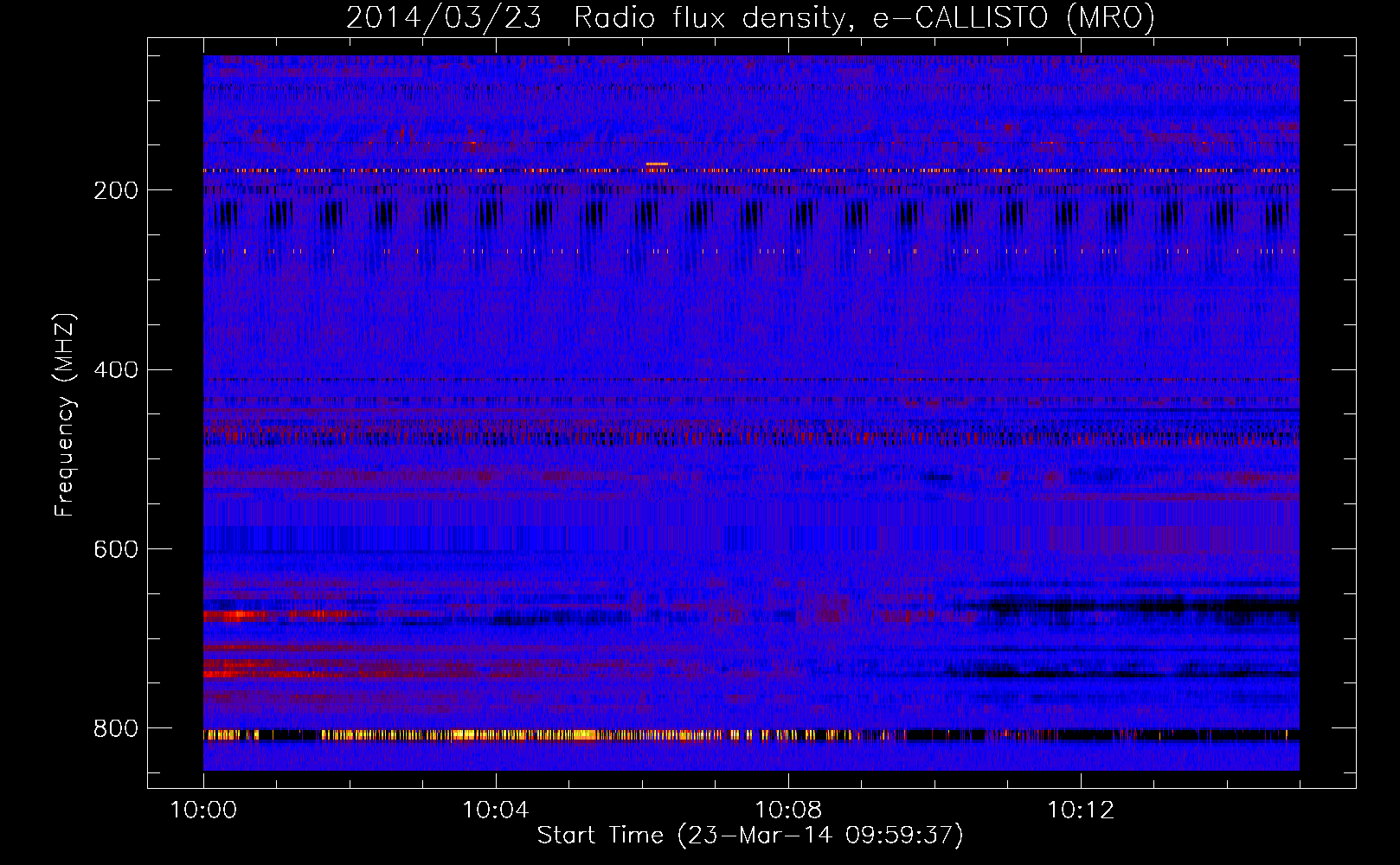Click the 10:12 time tick label
Screen dimensions: 1400x865
point(1081,811)
